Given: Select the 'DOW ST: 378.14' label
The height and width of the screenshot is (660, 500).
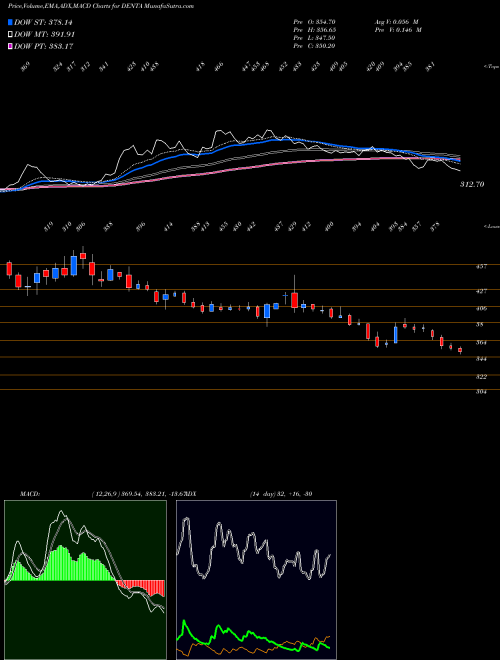Looking at the screenshot, I should coord(43,22).
